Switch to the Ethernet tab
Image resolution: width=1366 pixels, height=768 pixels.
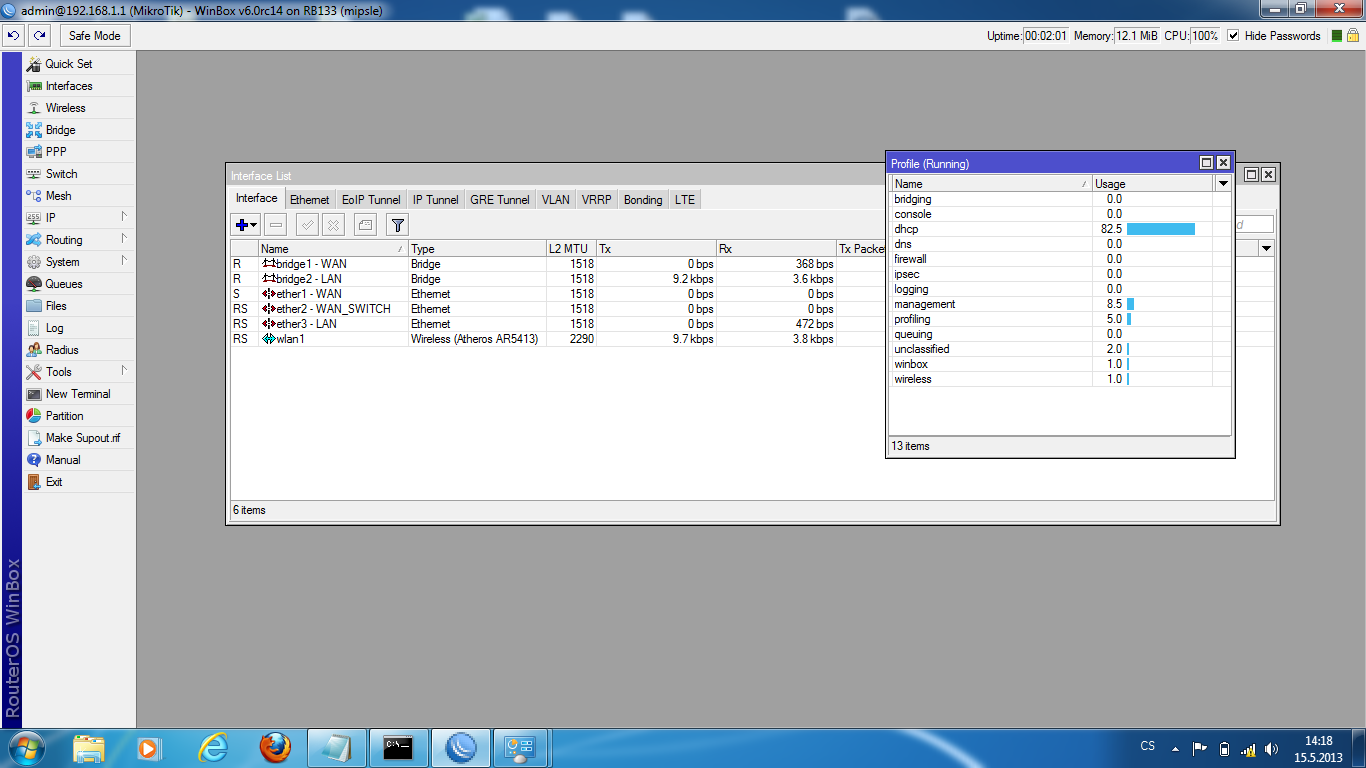[310, 200]
